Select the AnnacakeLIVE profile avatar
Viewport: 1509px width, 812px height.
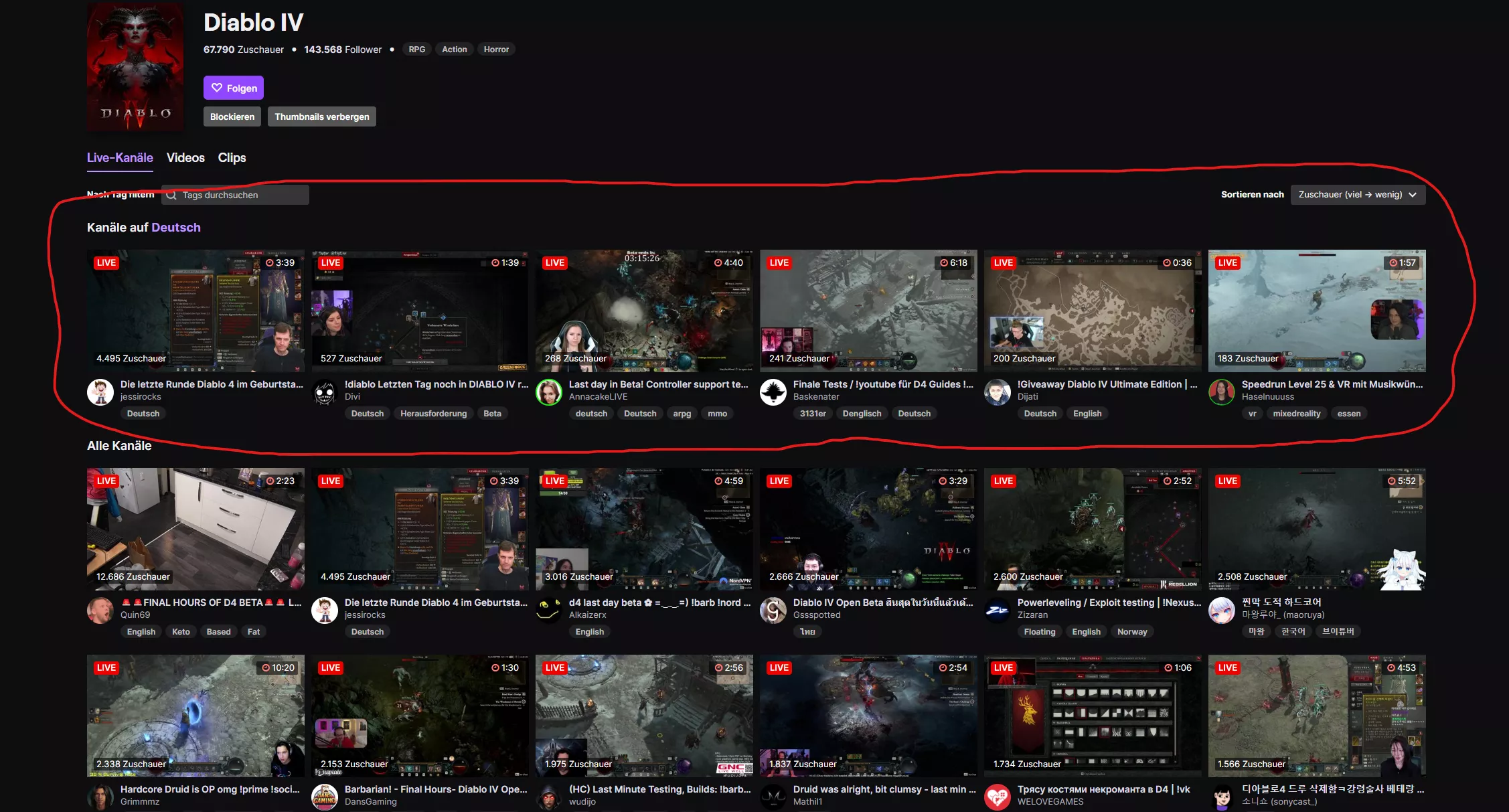click(549, 392)
